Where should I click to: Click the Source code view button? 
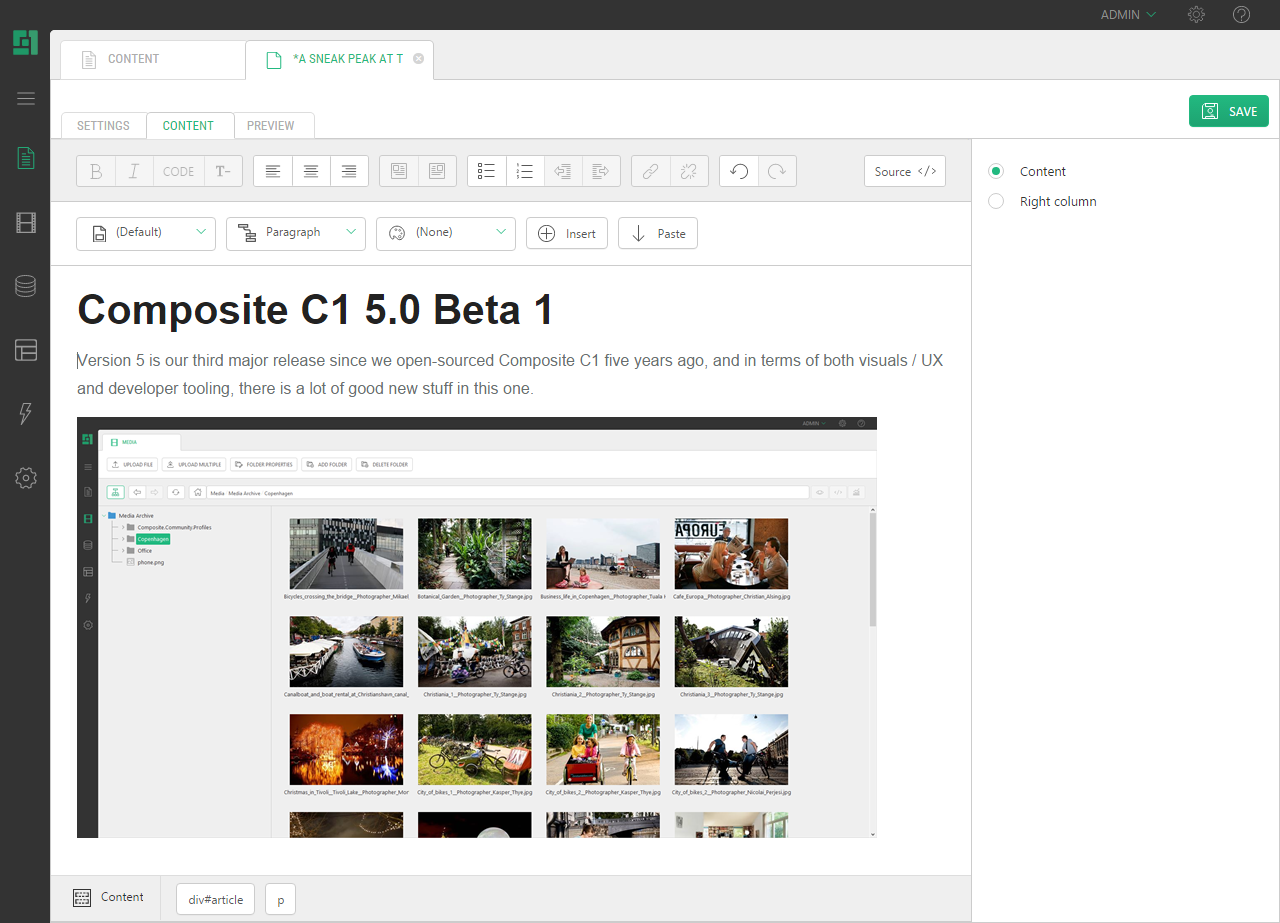click(x=904, y=171)
